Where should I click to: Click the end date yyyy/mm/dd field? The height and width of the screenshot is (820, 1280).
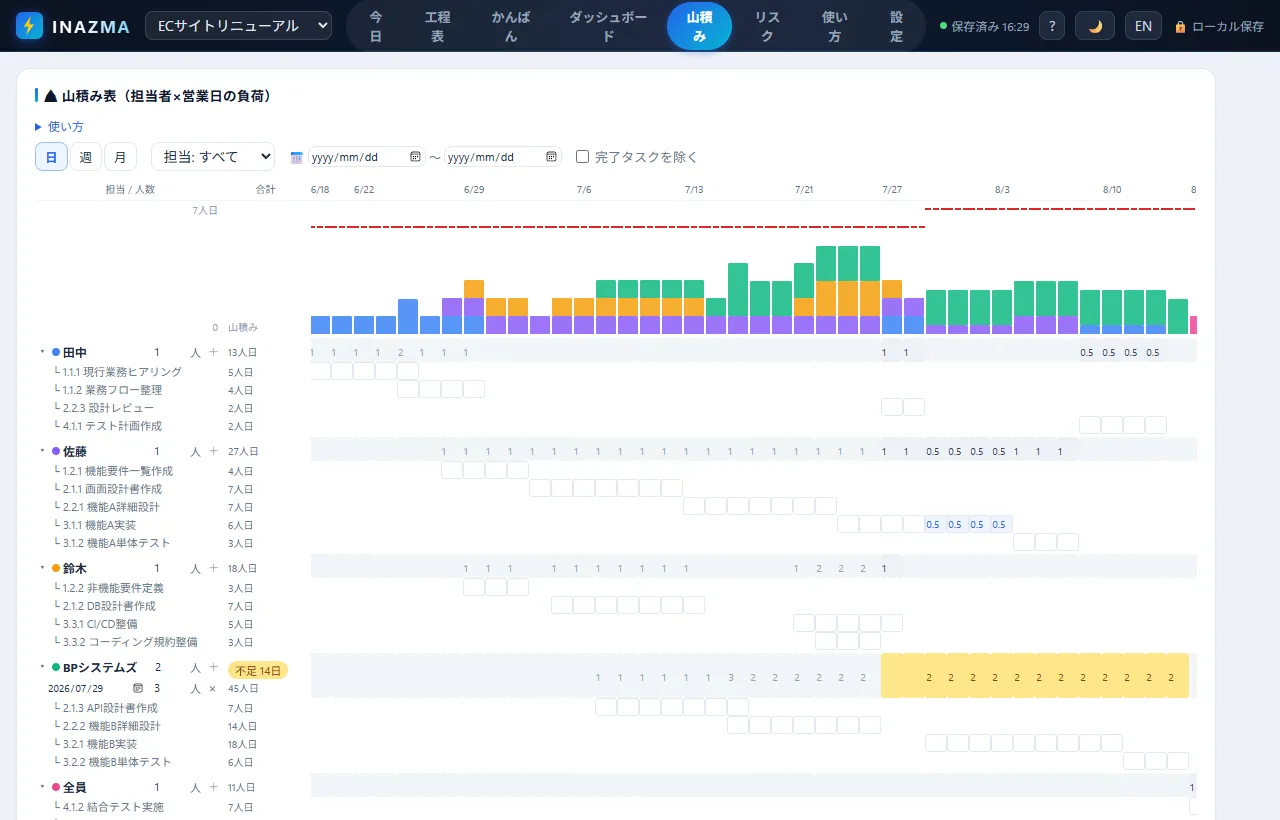click(x=503, y=157)
